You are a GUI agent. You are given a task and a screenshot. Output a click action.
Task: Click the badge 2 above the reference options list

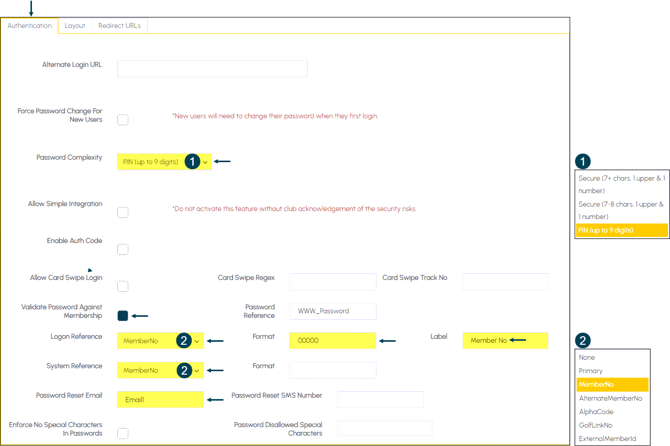pos(583,340)
